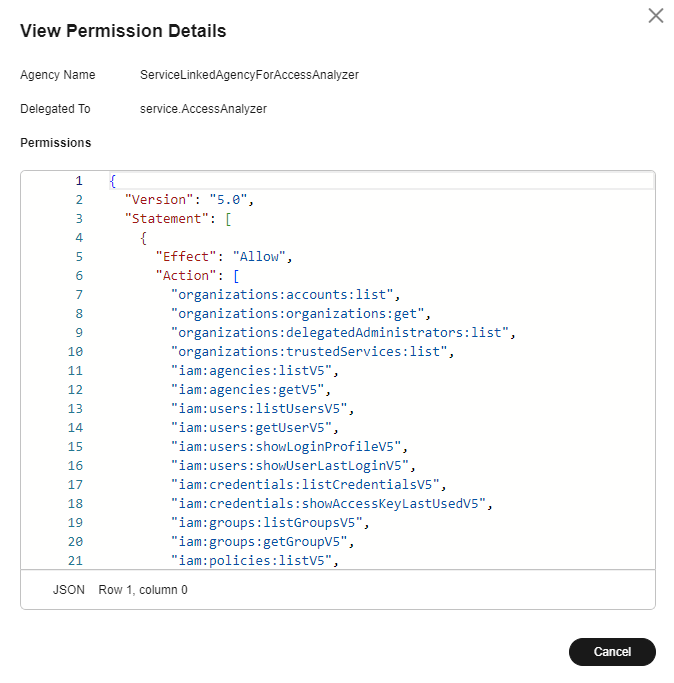Click the Row 1, column 0 indicator
The image size is (674, 683).
[143, 590]
